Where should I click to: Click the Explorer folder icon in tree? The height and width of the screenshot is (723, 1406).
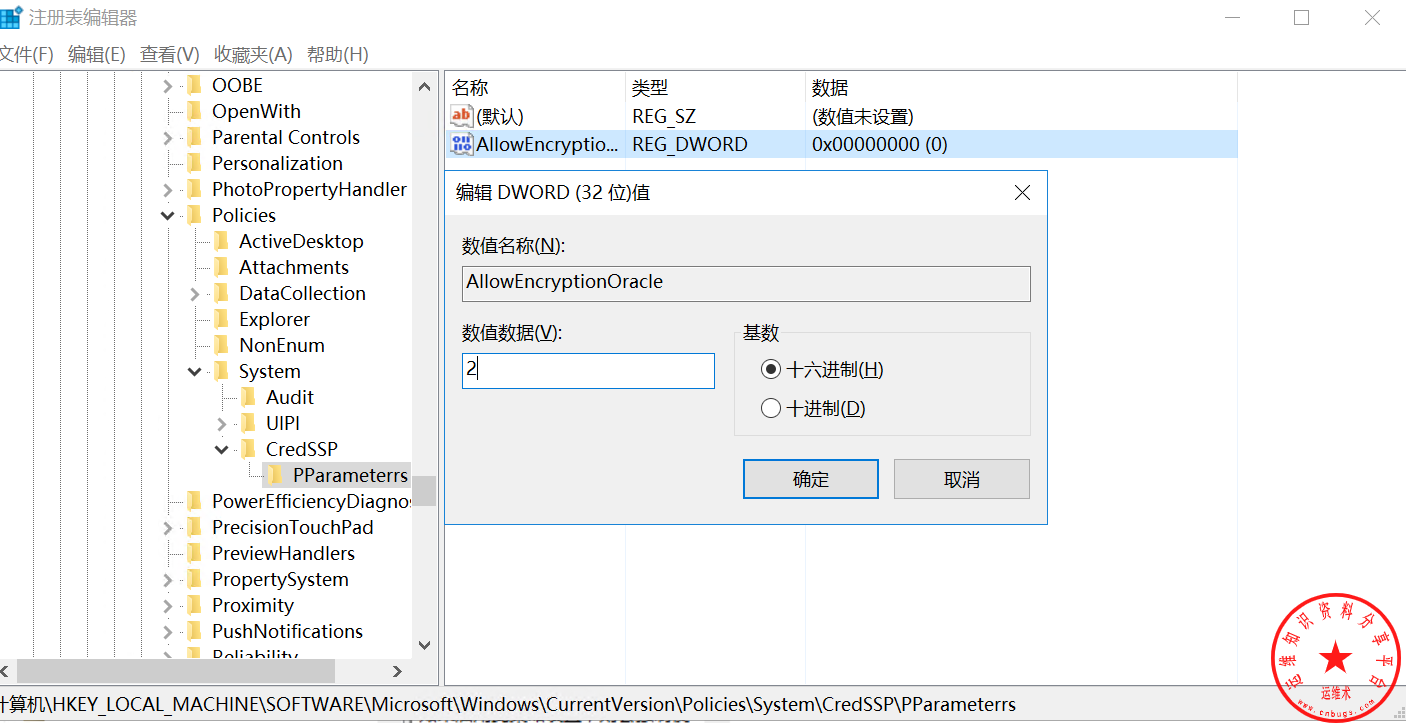coord(221,319)
